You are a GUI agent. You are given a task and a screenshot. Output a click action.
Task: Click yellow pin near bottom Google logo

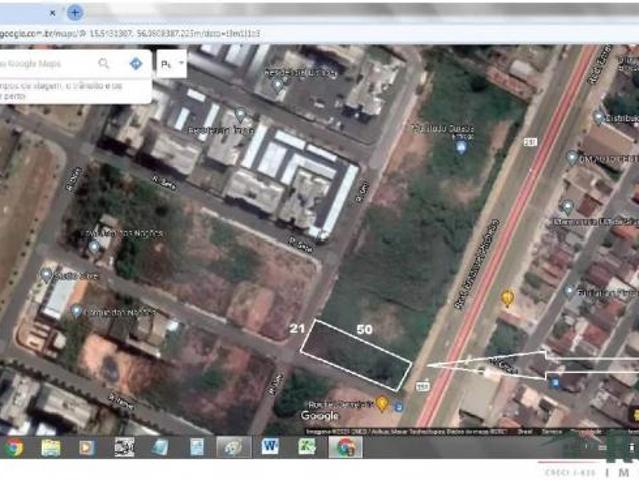(382, 403)
